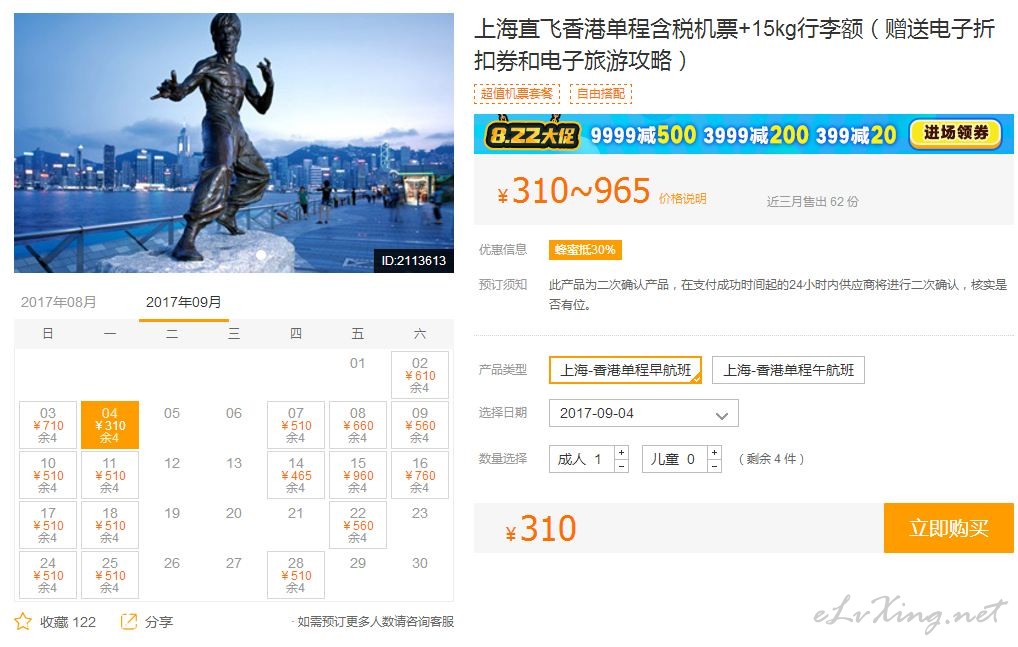Viewport: 1018px width, 647px height.
Task: Click the （剩余 4 件） stock text
Action: point(771,459)
